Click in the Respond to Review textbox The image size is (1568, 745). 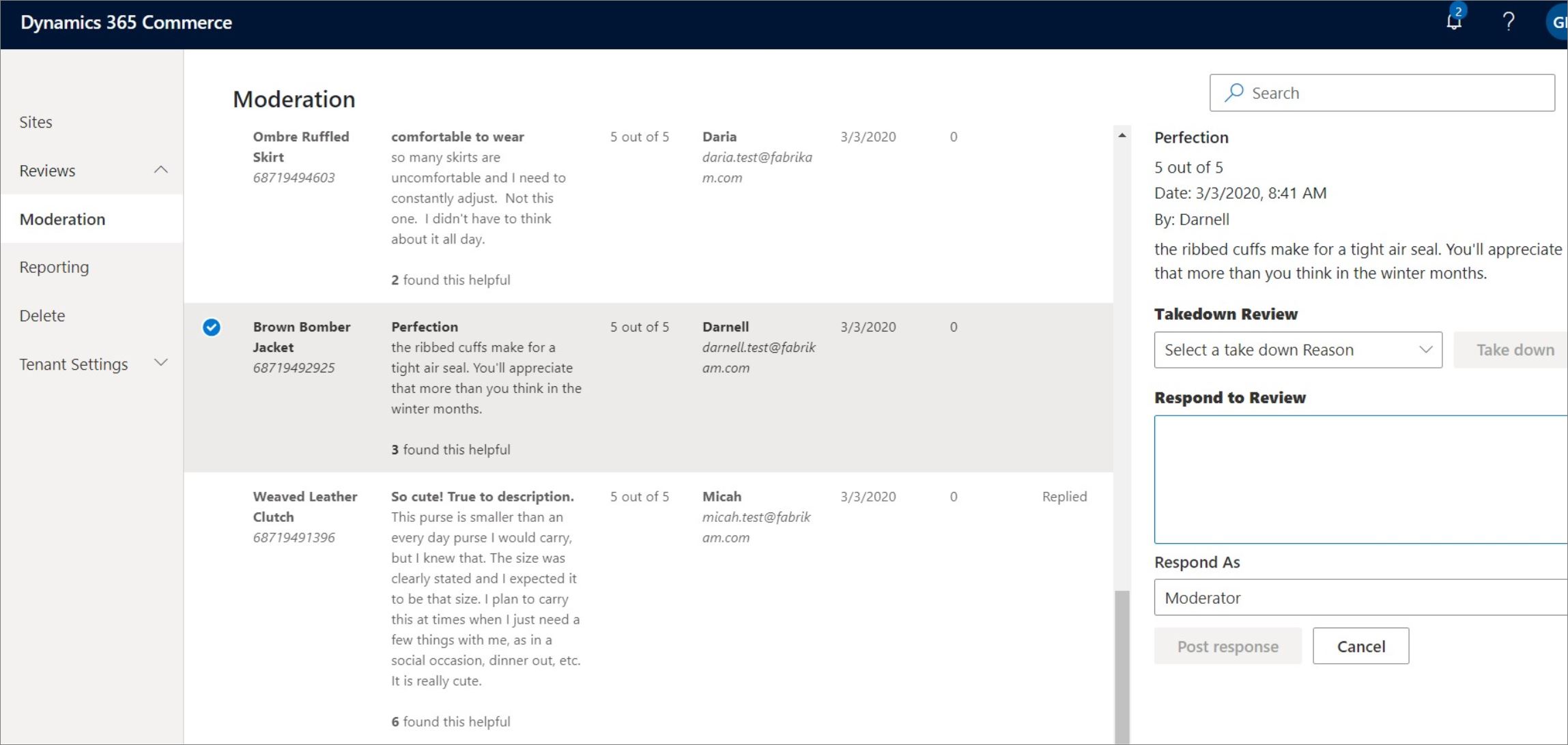coord(1360,480)
